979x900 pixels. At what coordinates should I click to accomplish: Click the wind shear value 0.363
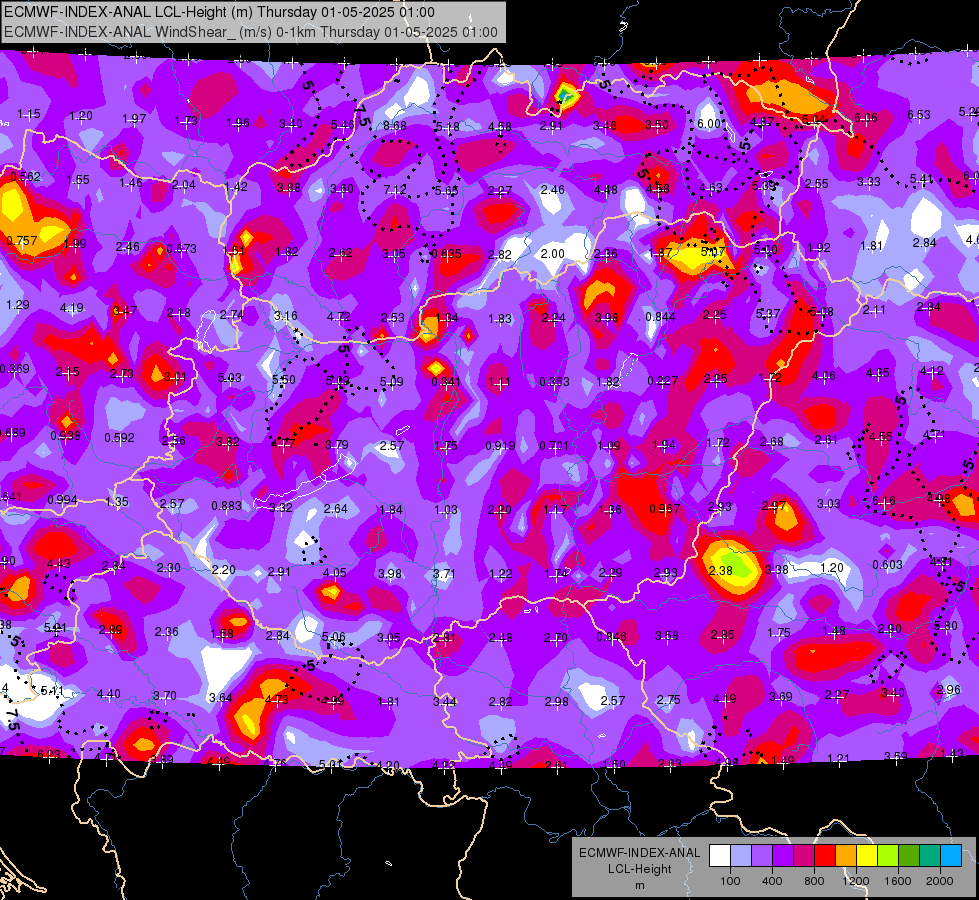click(x=554, y=382)
